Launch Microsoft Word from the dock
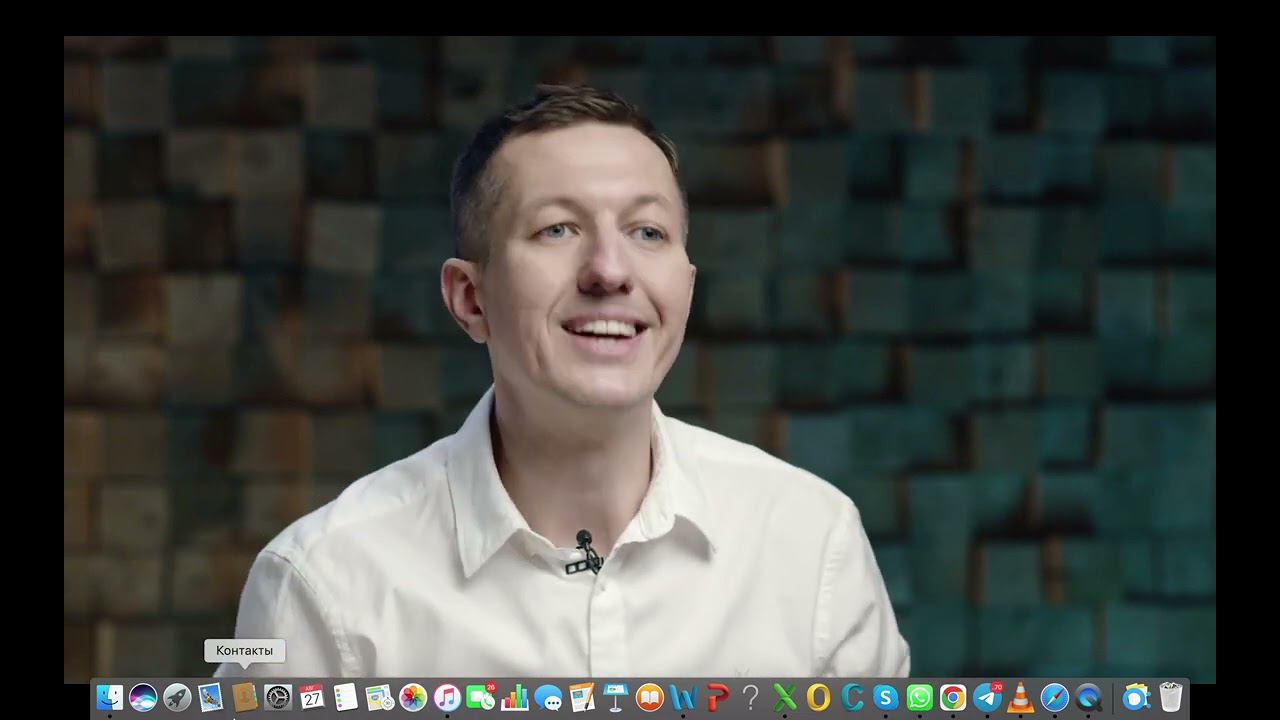 click(x=684, y=697)
